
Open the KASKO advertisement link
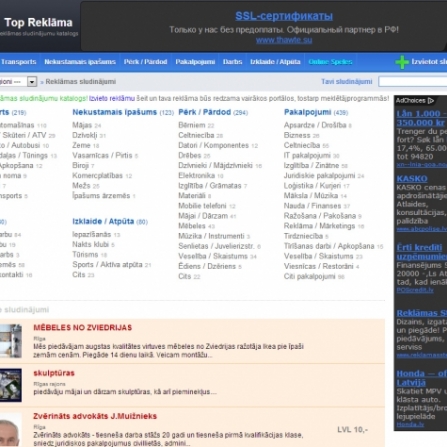coord(412,179)
